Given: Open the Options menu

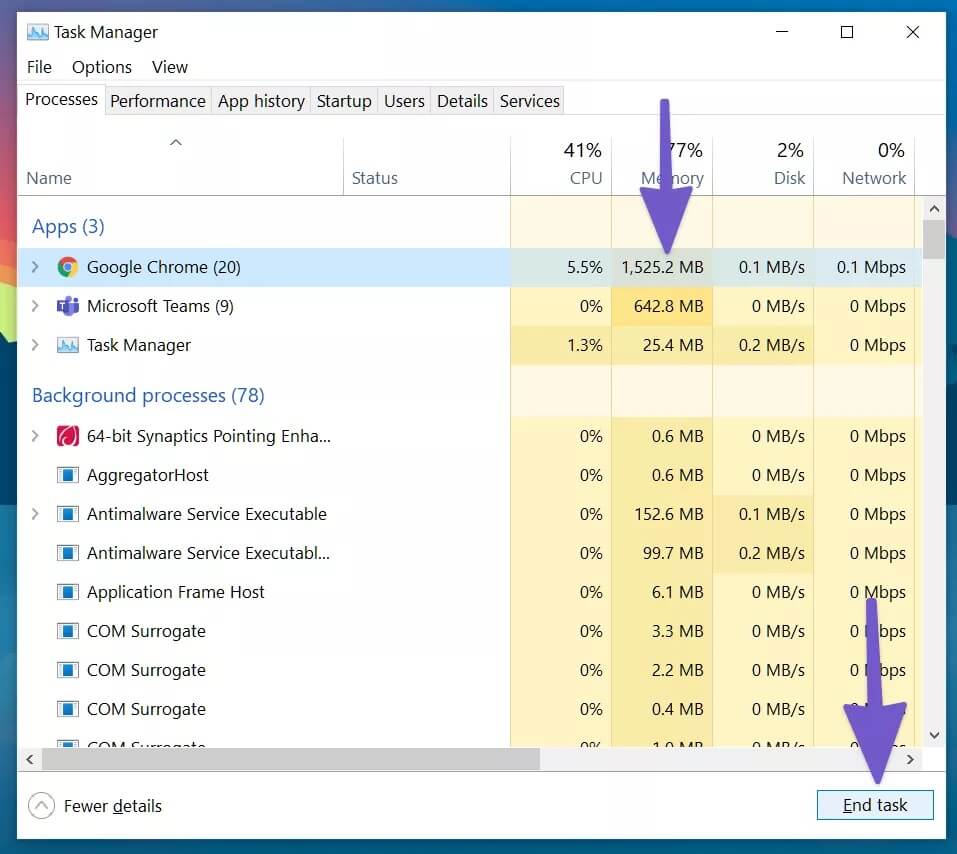Looking at the screenshot, I should pyautogui.click(x=101, y=67).
